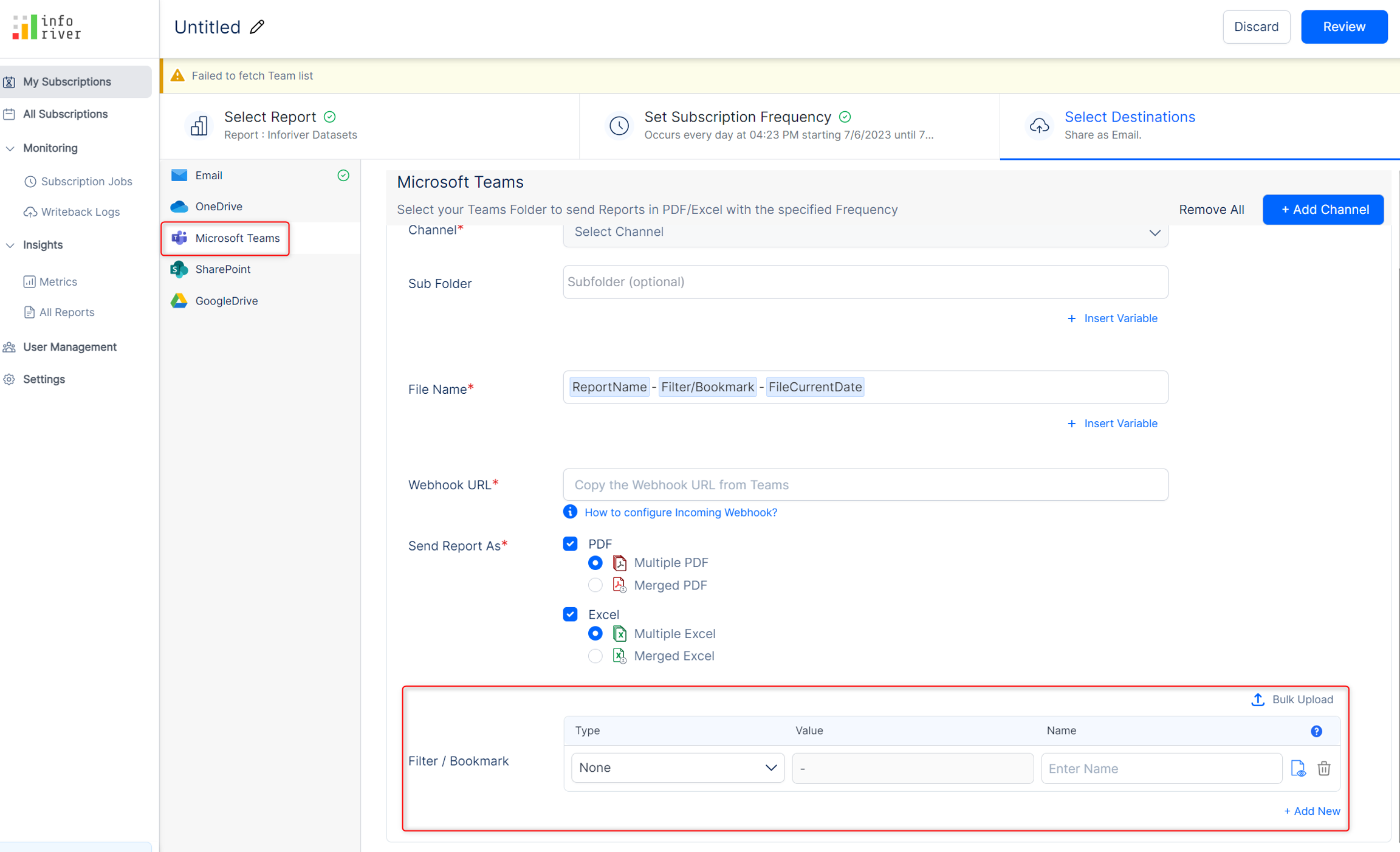Collapse the Monitoring section
Image resolution: width=1400 pixels, height=852 pixels.
10,148
